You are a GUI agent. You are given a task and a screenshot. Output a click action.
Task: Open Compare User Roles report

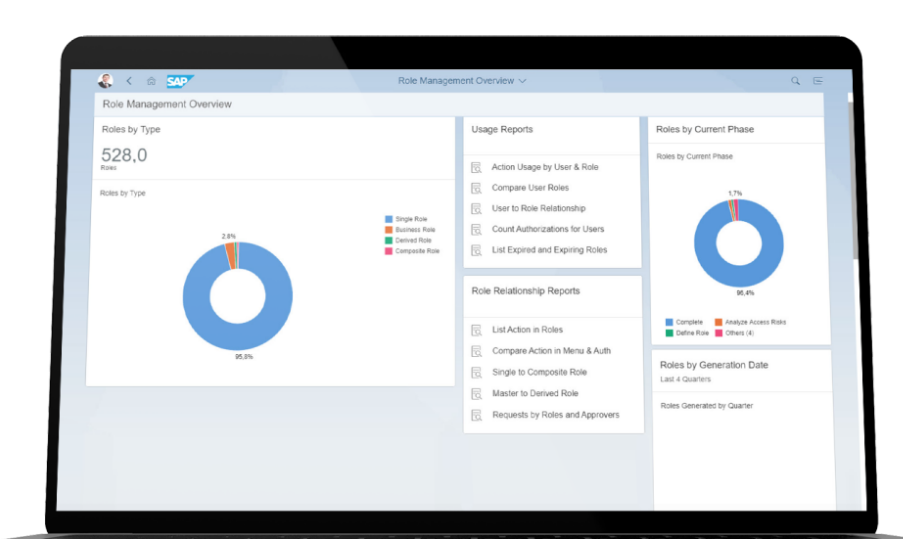point(530,188)
